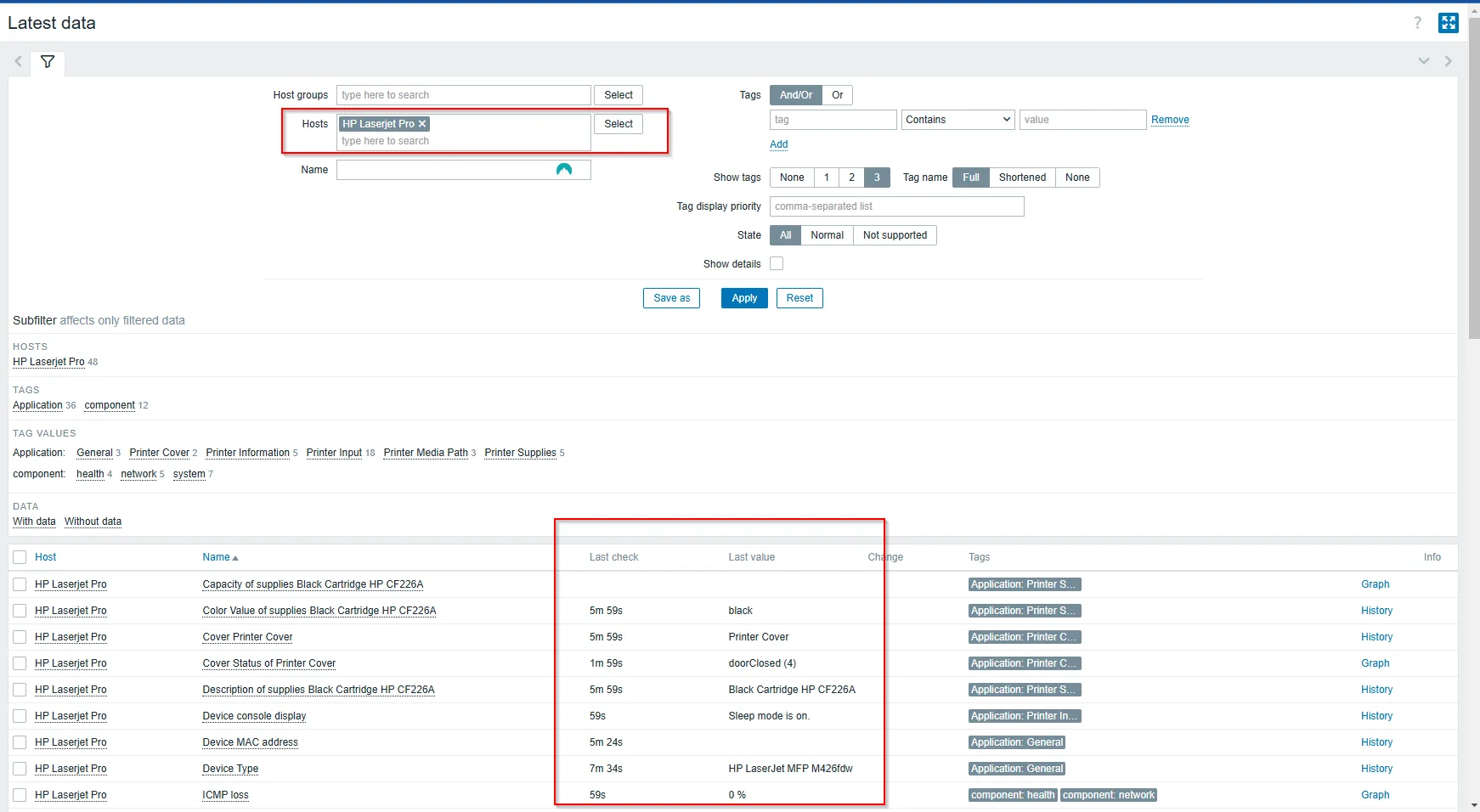Set Show tags to None
Viewport: 1480px width, 812px height.
click(x=792, y=178)
